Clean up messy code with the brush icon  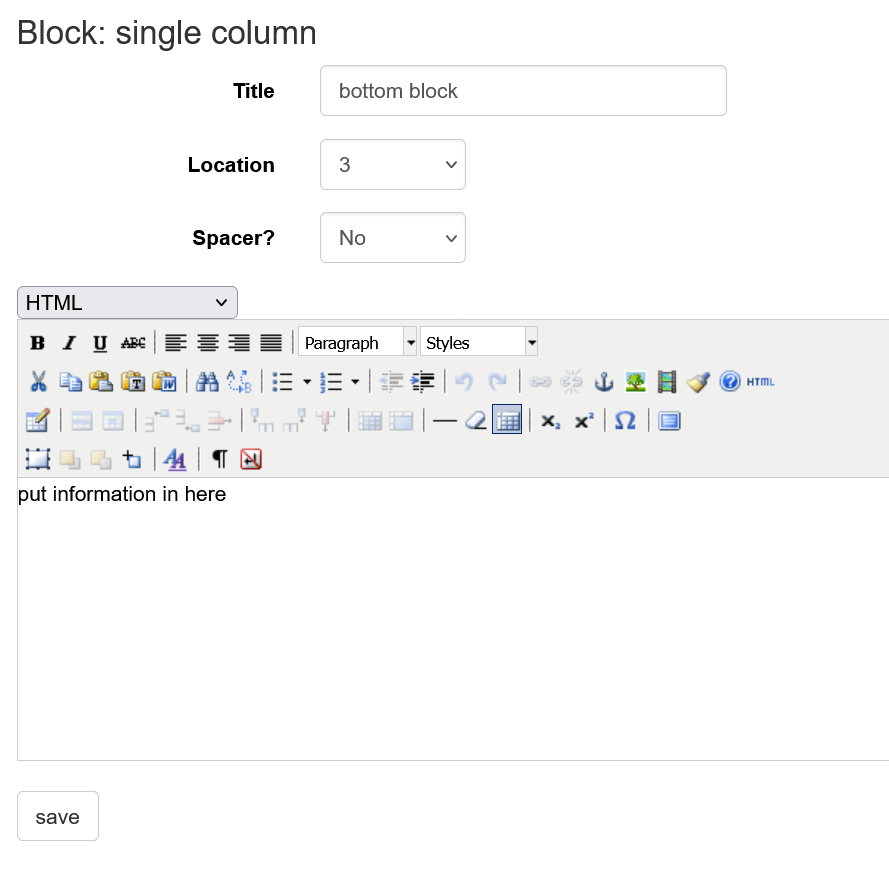pyautogui.click(x=699, y=381)
